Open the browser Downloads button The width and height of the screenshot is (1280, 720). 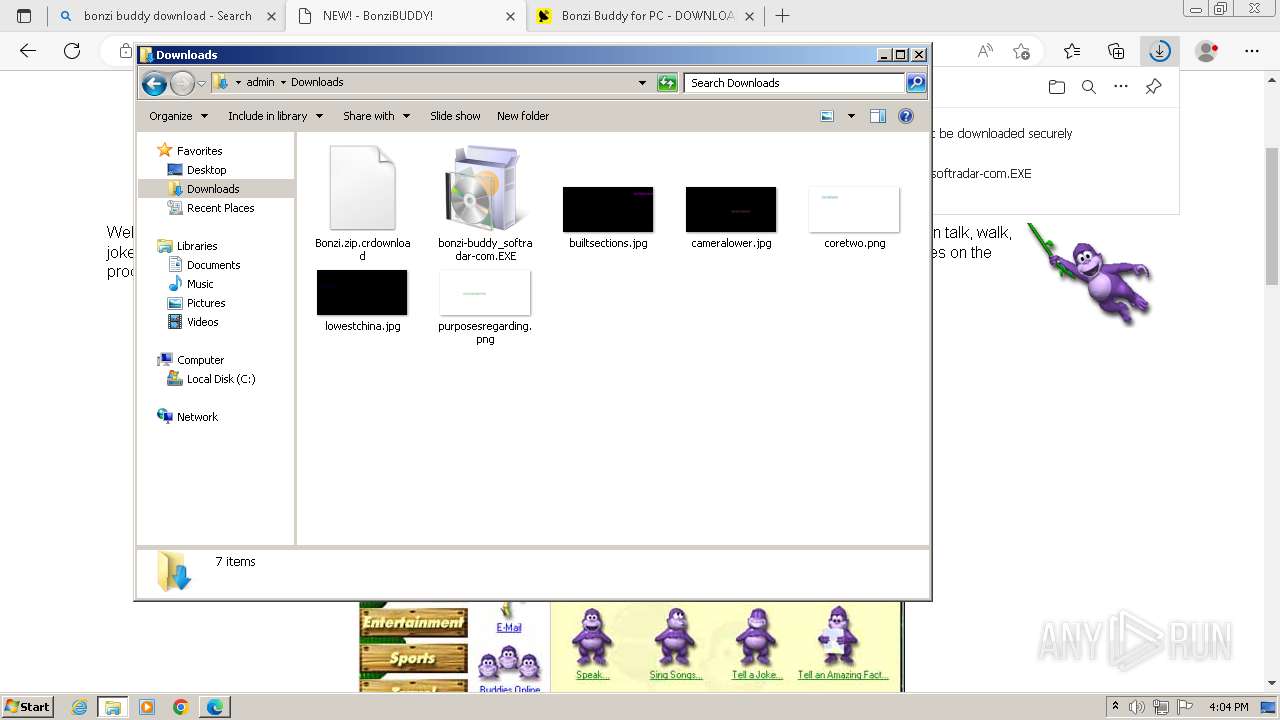[x=1159, y=51]
